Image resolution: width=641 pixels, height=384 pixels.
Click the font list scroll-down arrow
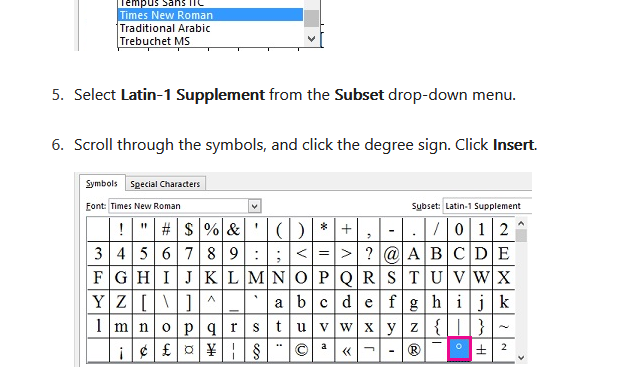(x=312, y=39)
